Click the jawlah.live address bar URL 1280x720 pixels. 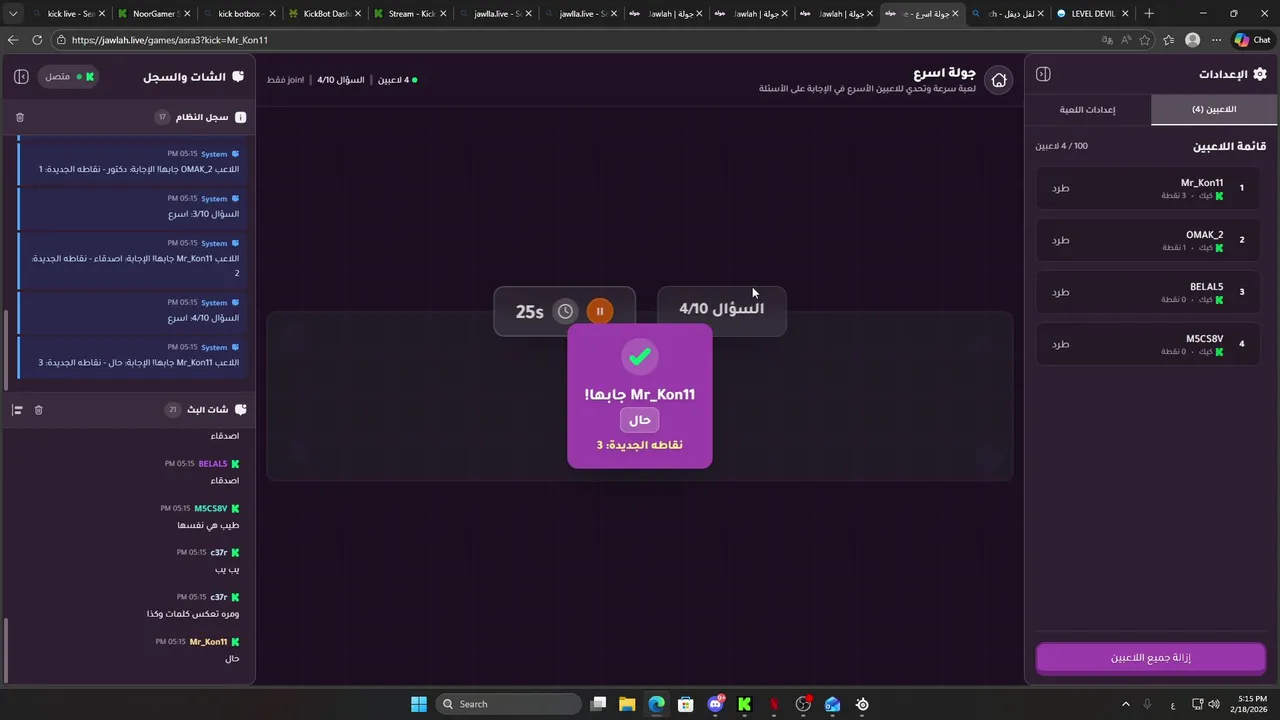click(x=170, y=40)
